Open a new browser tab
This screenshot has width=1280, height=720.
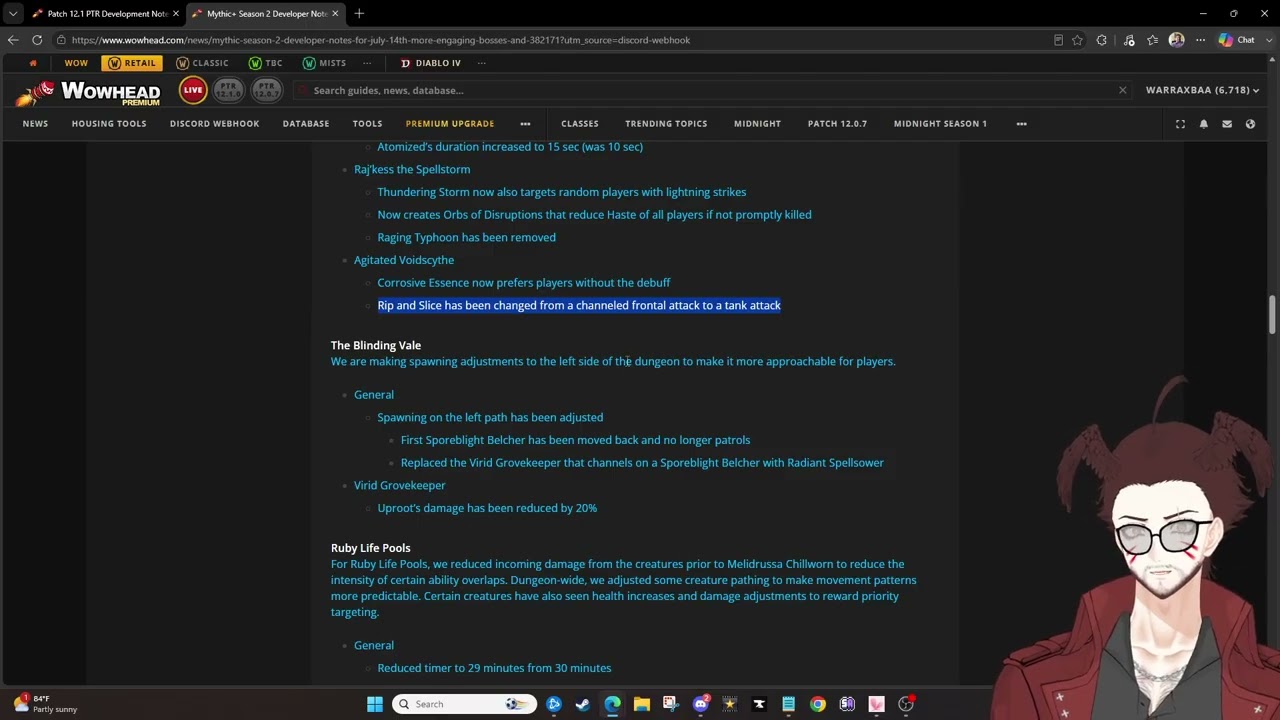359,14
